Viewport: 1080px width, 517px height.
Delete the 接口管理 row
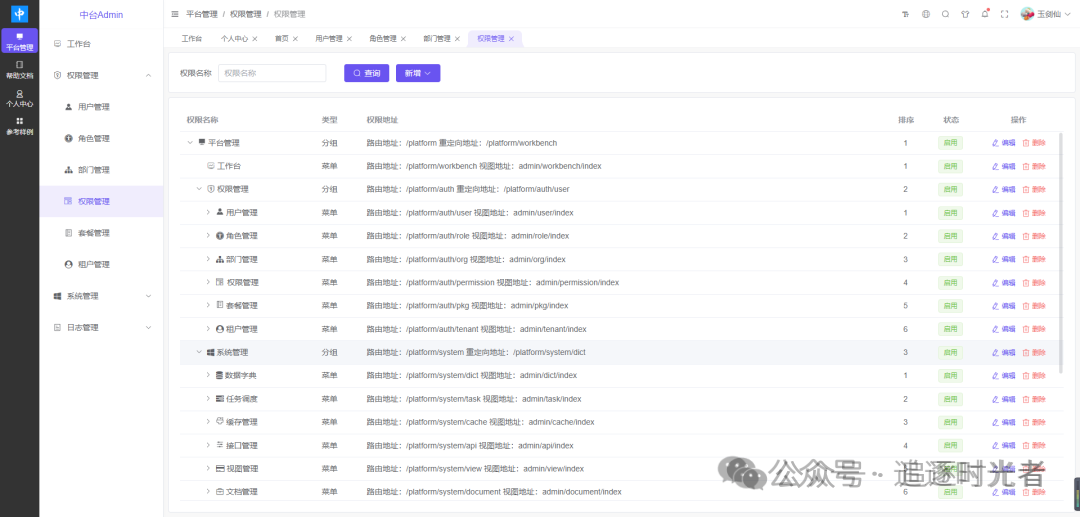[1035, 445]
